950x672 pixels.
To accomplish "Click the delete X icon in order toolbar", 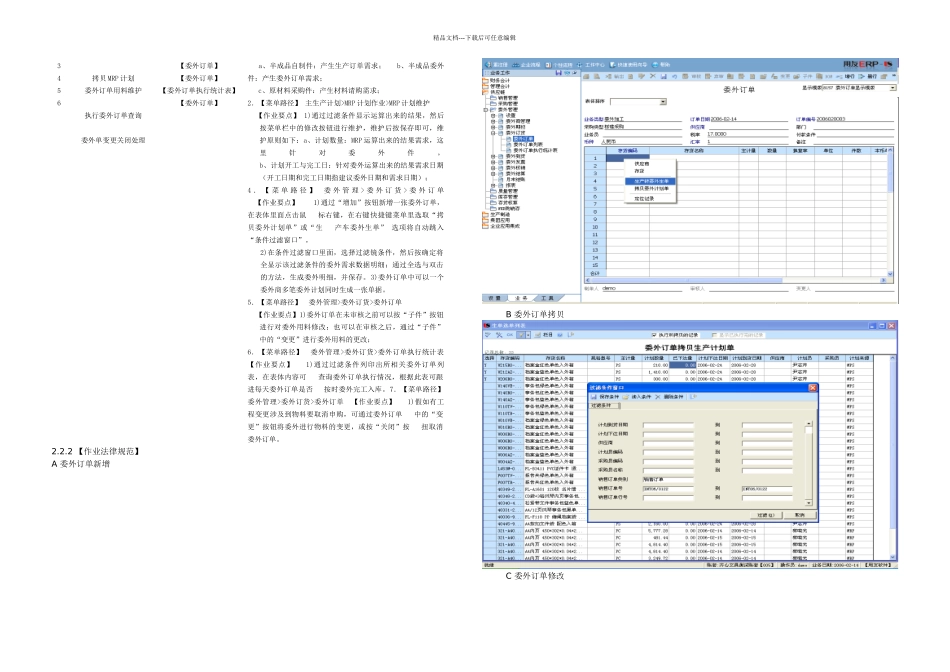I will coord(653,76).
